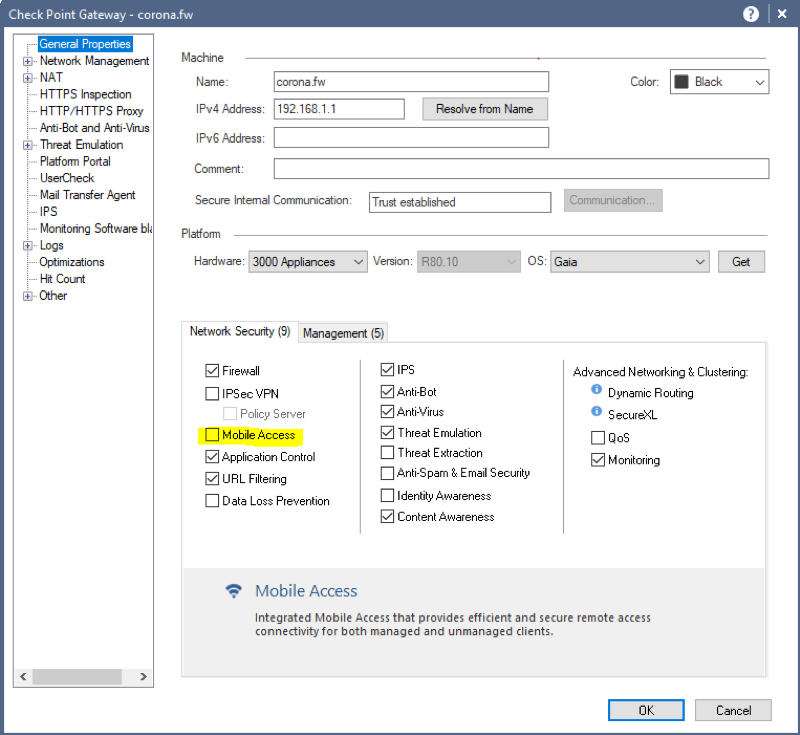Click the black color swatch
Viewport: 800px width, 735px height.
(x=681, y=82)
